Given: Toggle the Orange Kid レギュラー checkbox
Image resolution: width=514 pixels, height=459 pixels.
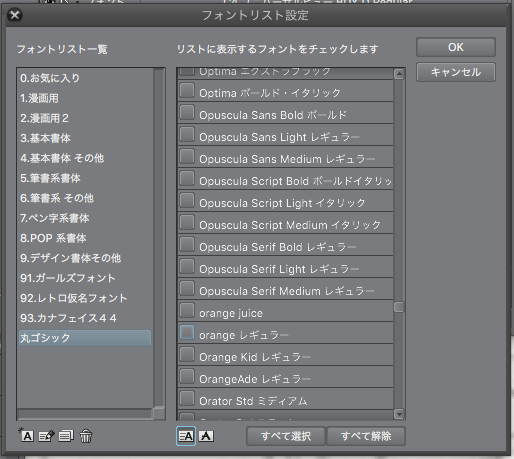Looking at the screenshot, I should (x=187, y=354).
